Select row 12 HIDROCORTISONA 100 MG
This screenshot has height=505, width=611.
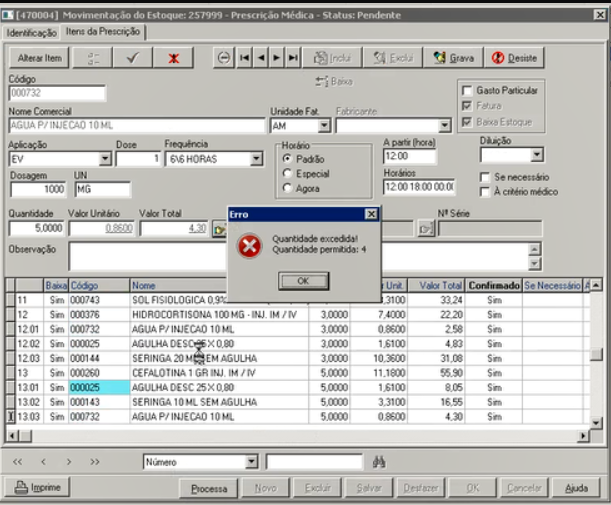[298, 314]
